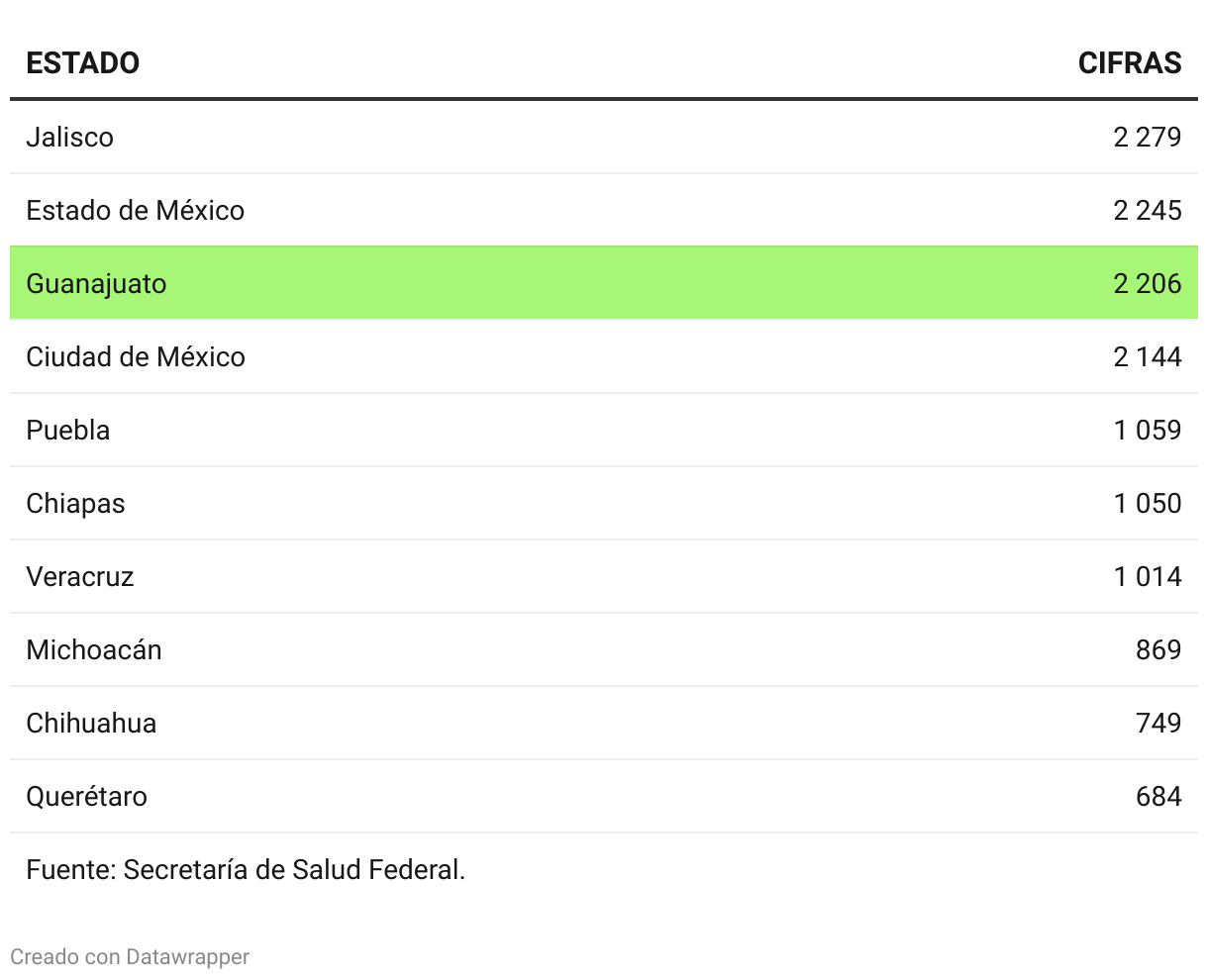Click Michoacán's value 869
This screenshot has width=1208, height=980.
click(1158, 649)
